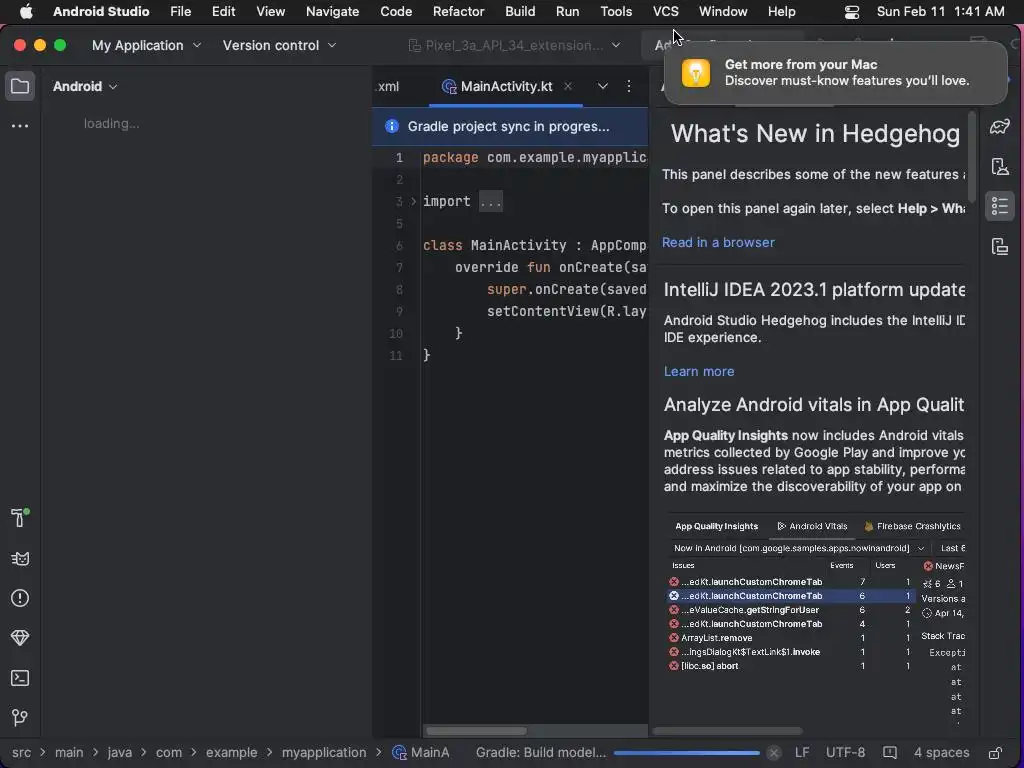This screenshot has width=1024, height=768.
Task: Click the Assistant panel vertical scrollbar
Action: tap(971, 157)
